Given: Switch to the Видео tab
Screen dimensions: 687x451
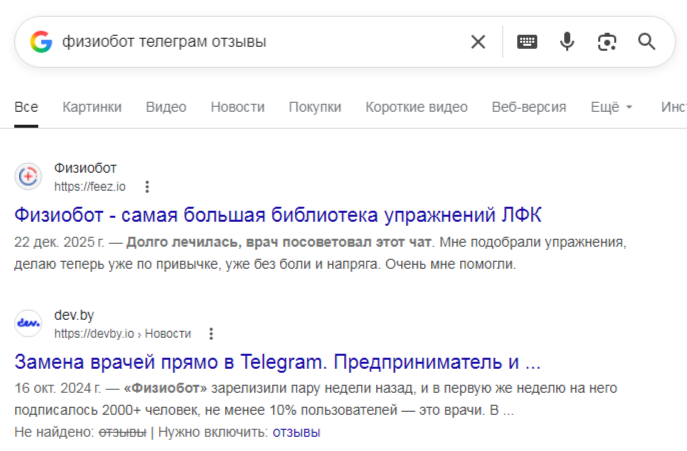Looking at the screenshot, I should point(166,107).
